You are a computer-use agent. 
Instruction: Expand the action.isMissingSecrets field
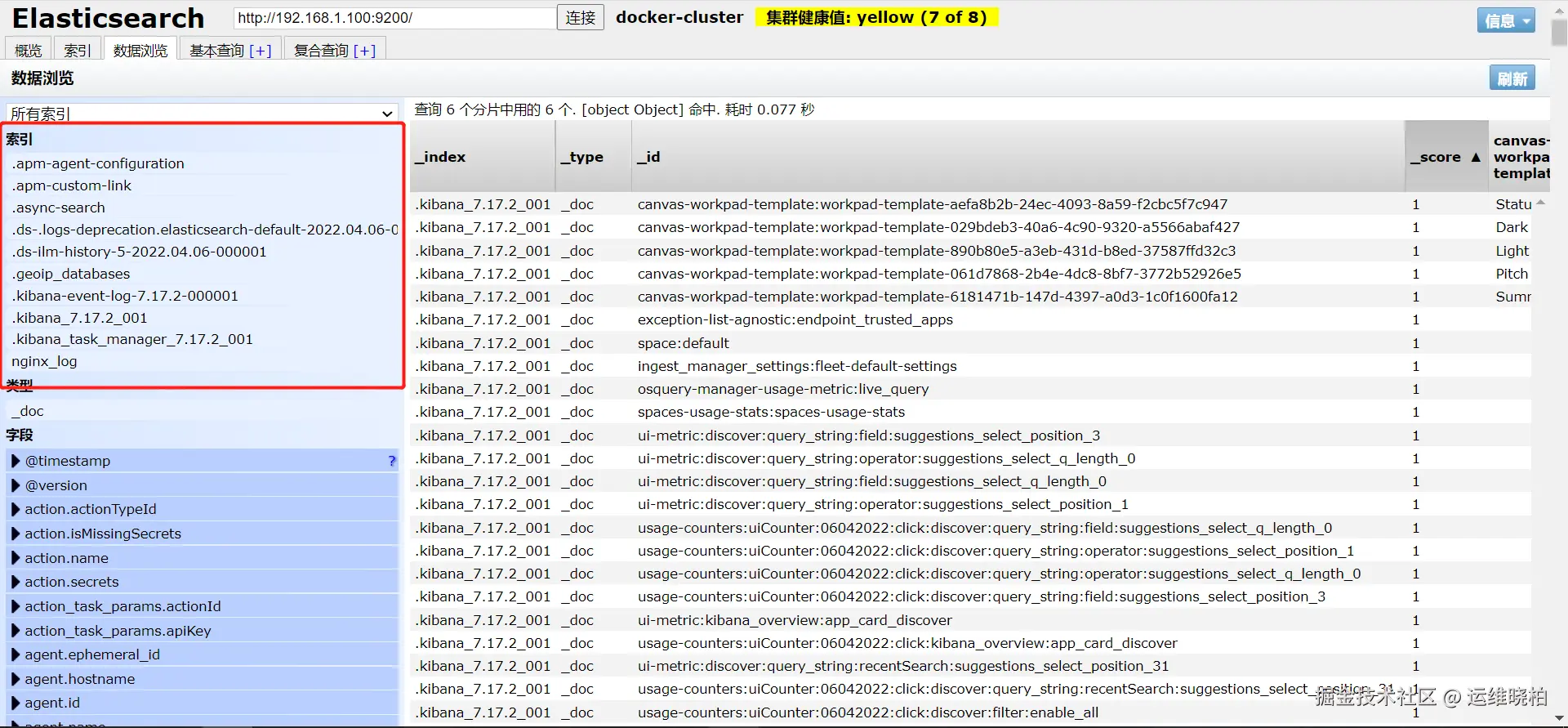(x=16, y=534)
